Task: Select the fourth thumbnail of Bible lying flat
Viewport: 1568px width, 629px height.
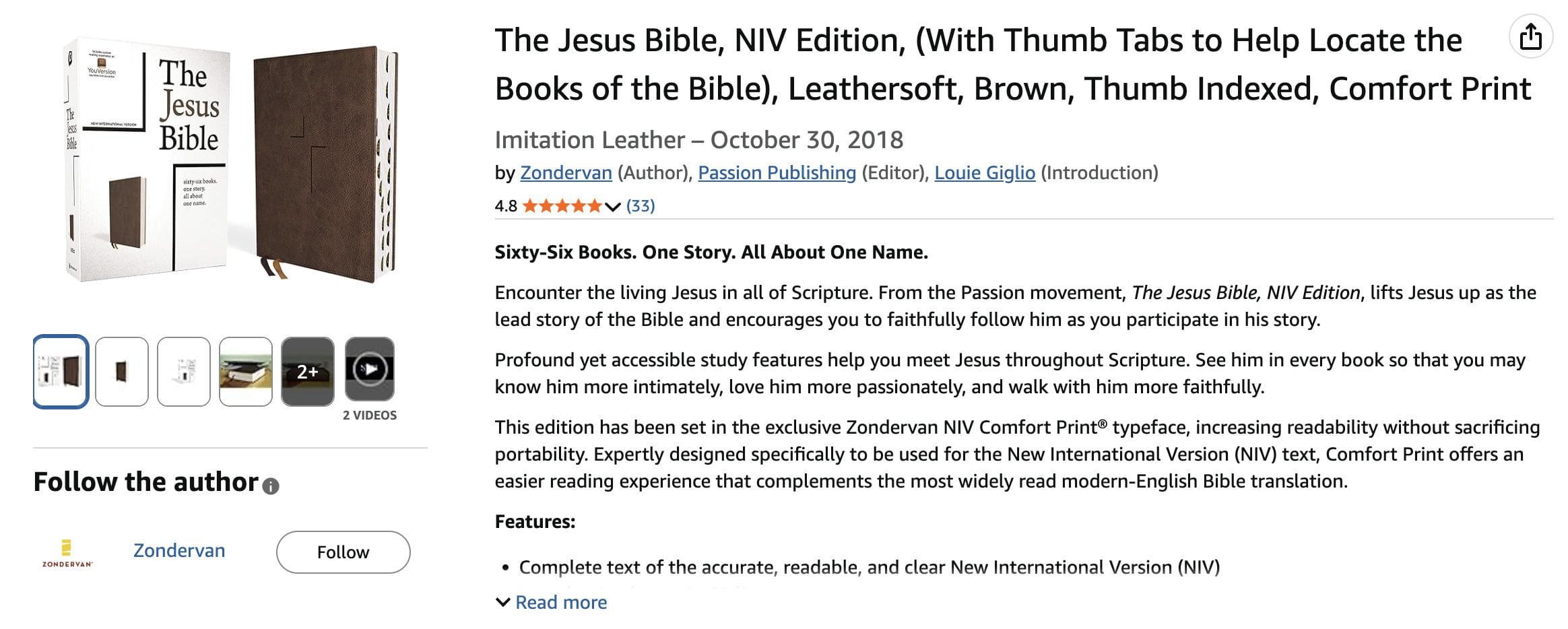Action: coord(246,372)
